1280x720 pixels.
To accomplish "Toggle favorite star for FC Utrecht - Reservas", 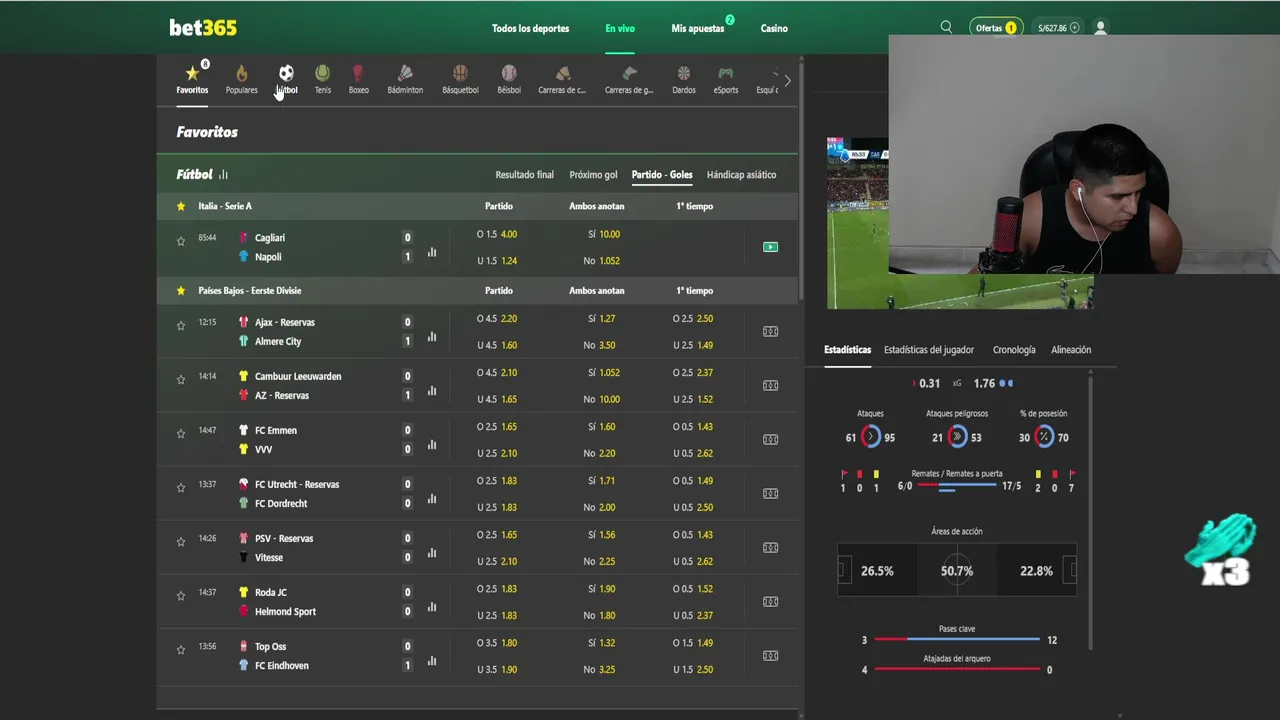I will (x=181, y=487).
